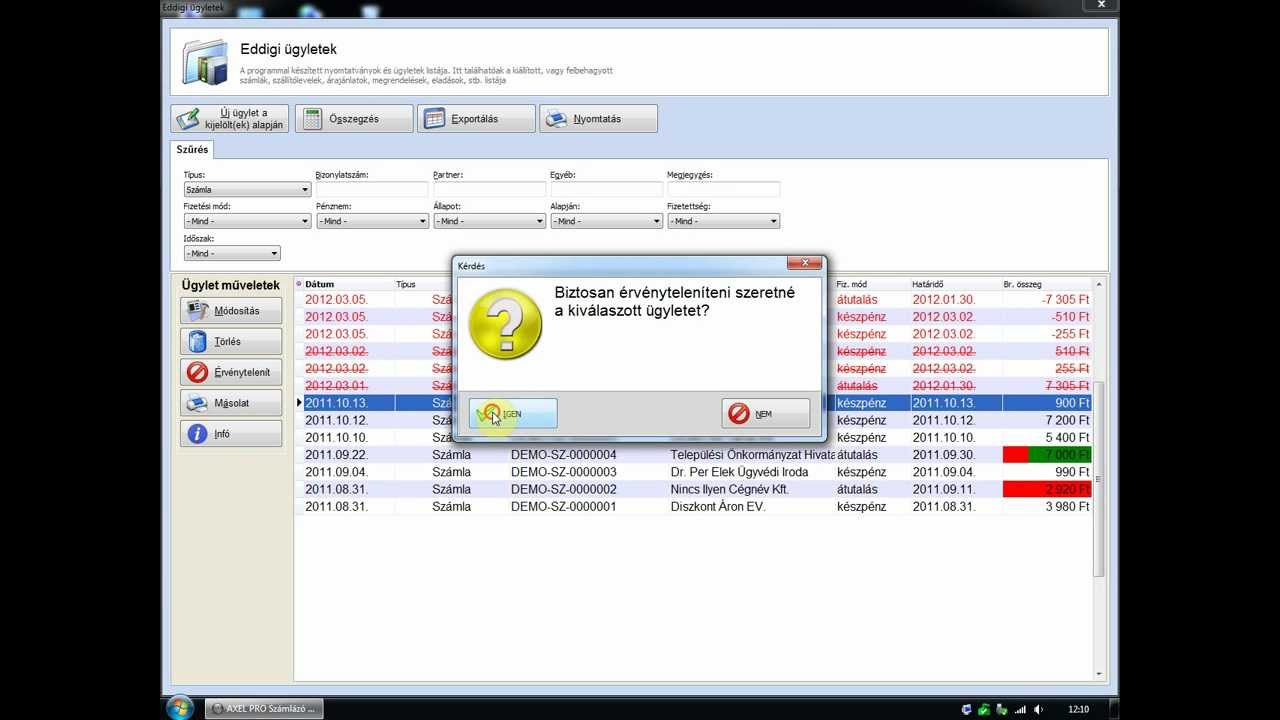
Task: Open the Windows Start orb
Action: pyautogui.click(x=180, y=708)
